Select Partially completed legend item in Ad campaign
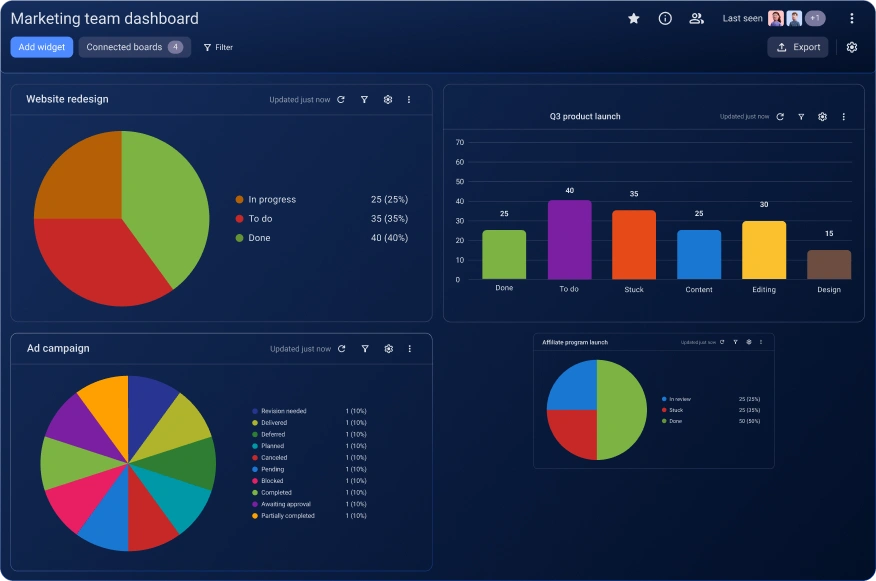 [x=309, y=516]
